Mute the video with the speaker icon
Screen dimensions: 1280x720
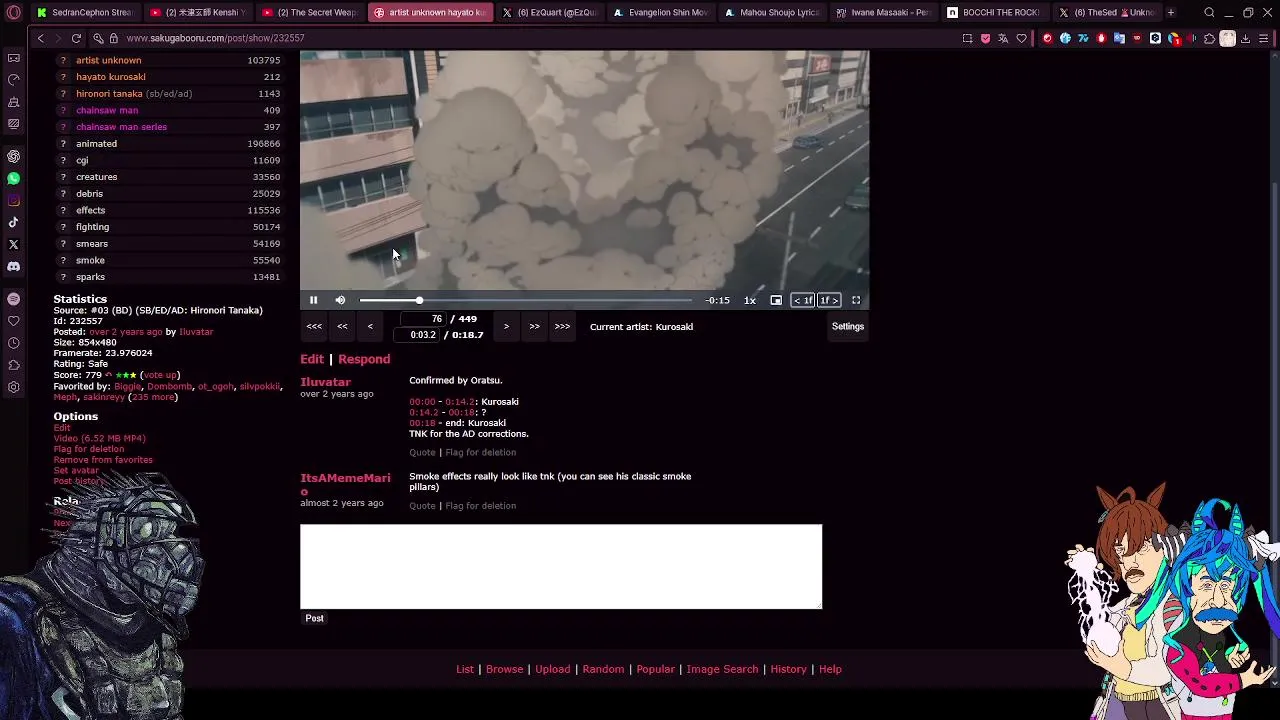click(340, 300)
